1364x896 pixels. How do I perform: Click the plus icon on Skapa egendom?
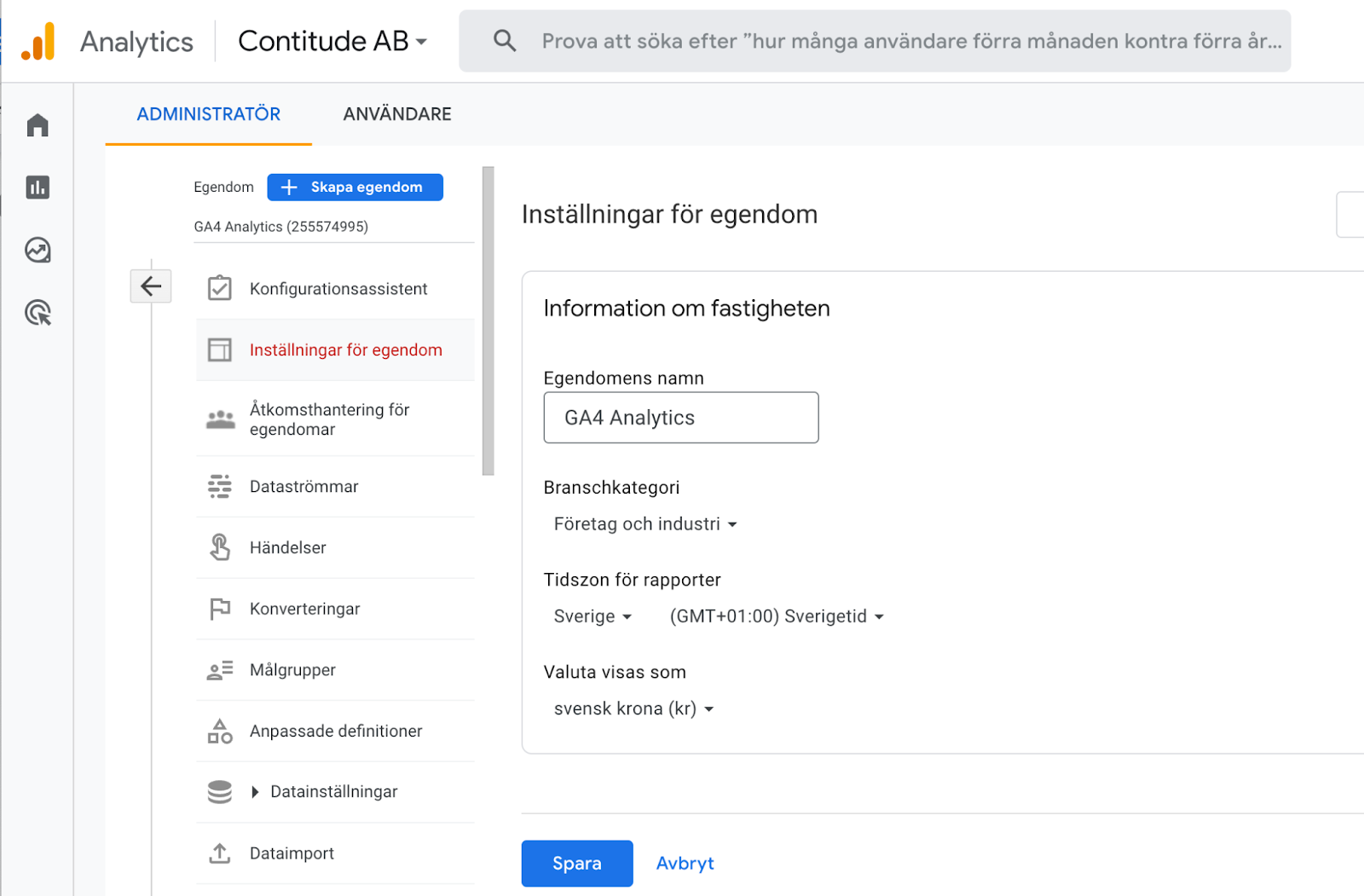tap(289, 188)
